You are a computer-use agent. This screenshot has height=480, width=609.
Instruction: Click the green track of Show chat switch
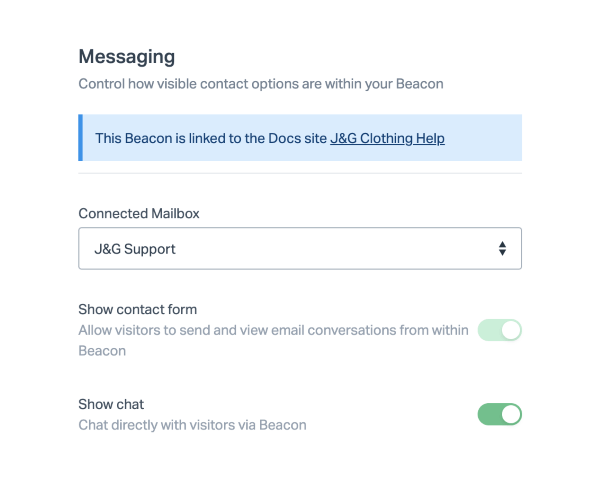tap(489, 414)
